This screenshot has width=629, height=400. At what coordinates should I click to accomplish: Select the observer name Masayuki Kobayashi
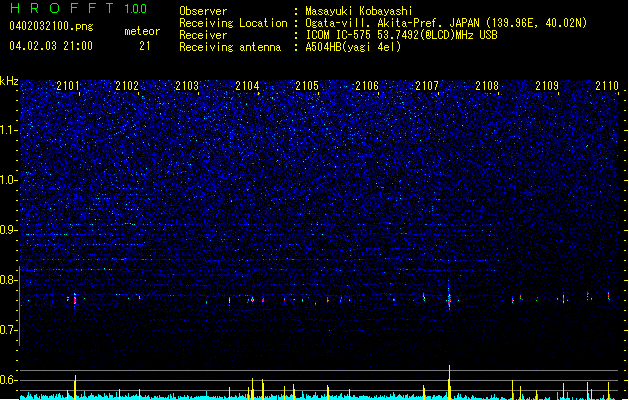click(x=359, y=11)
